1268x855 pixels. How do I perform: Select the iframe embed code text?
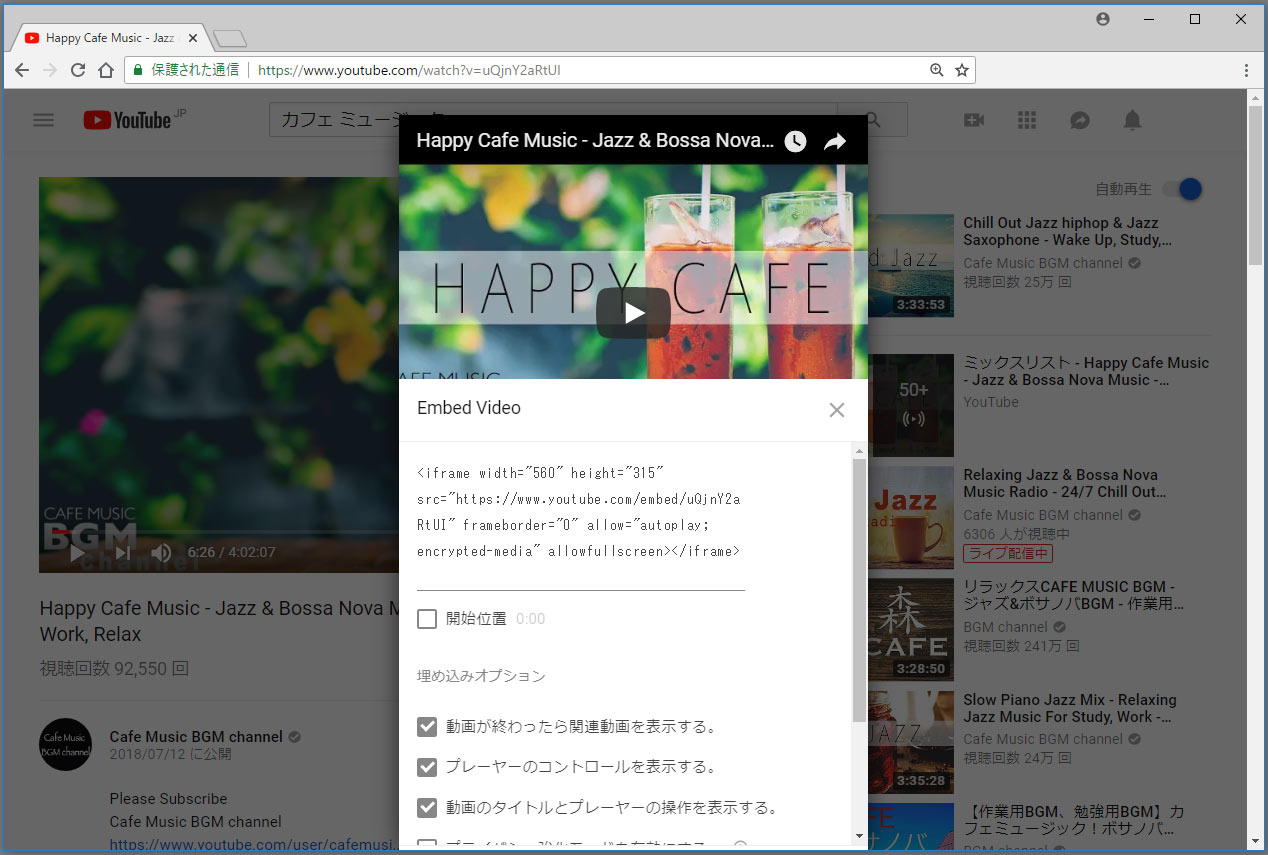tap(580, 512)
